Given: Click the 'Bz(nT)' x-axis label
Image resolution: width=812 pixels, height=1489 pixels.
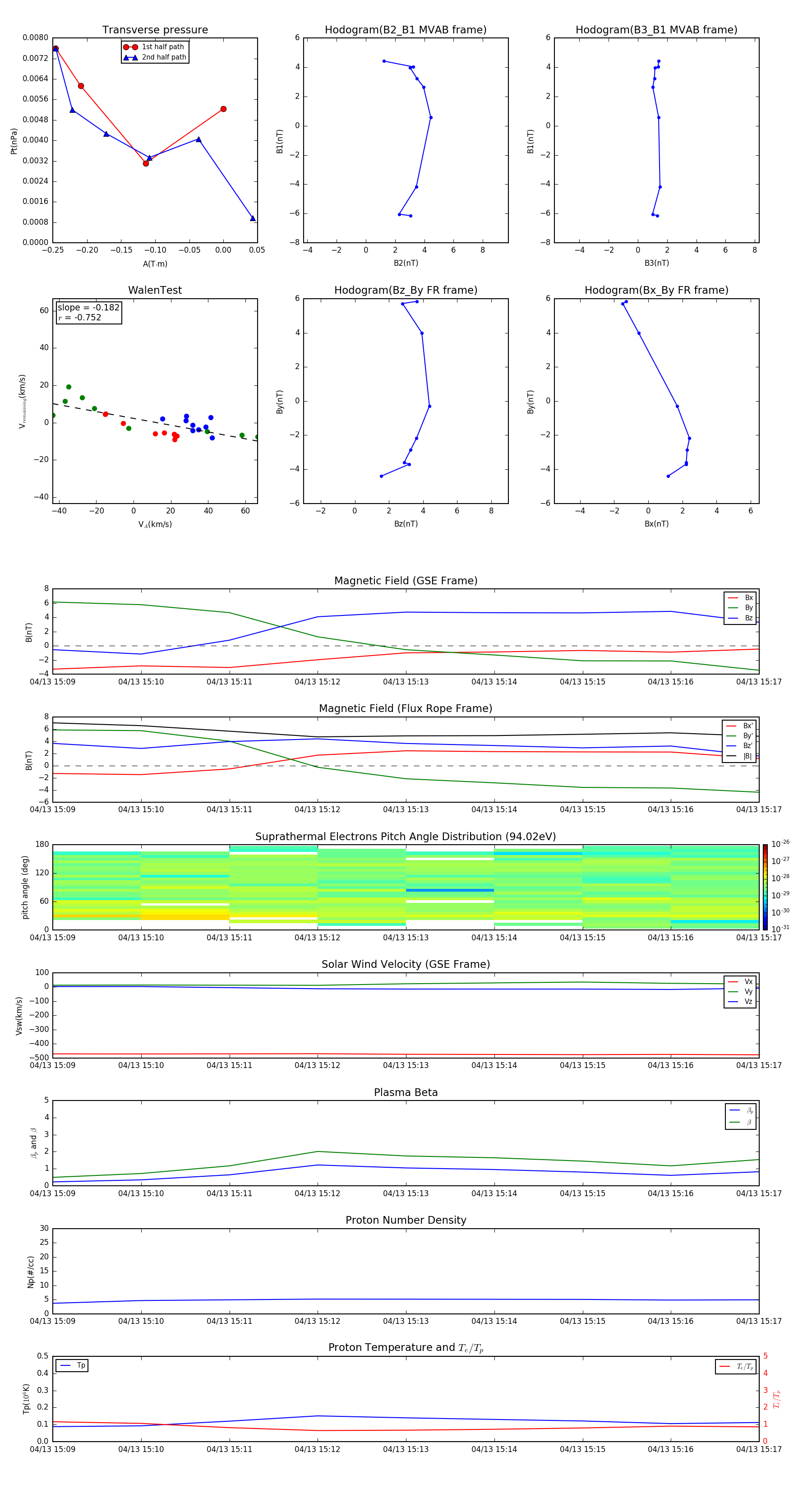Looking at the screenshot, I should click(406, 524).
